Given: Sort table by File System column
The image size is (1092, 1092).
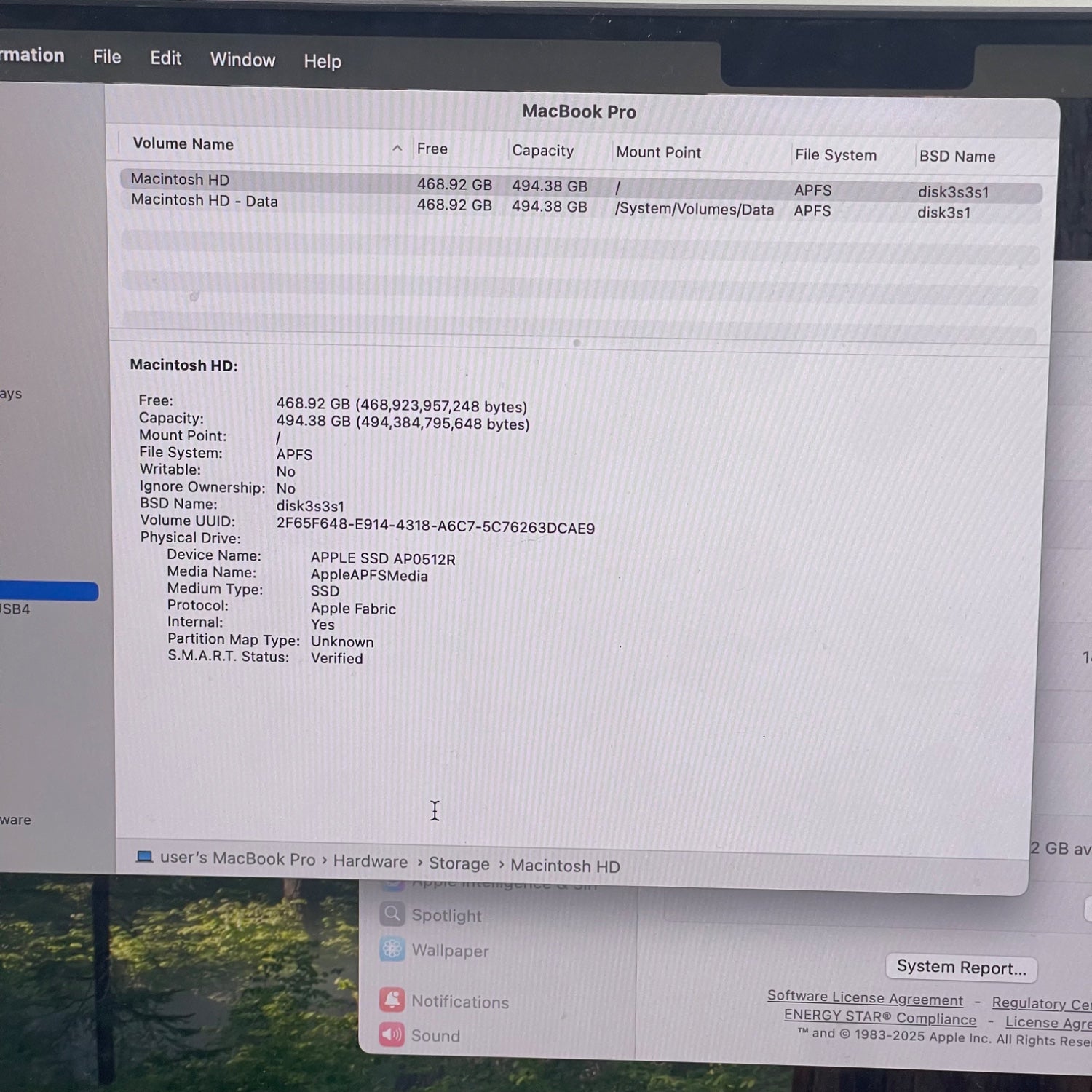Looking at the screenshot, I should point(835,155).
